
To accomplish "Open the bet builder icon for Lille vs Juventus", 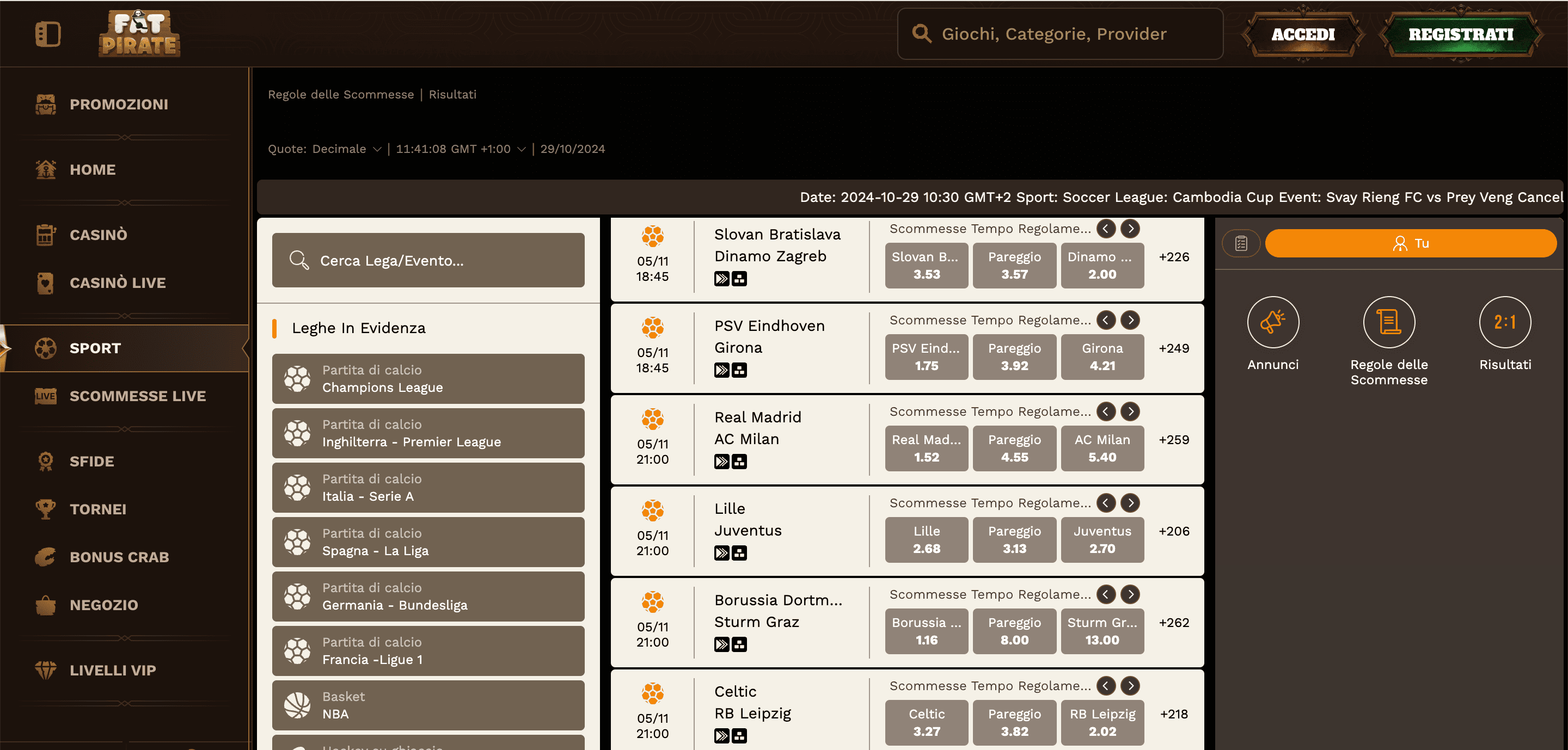I will [x=739, y=554].
